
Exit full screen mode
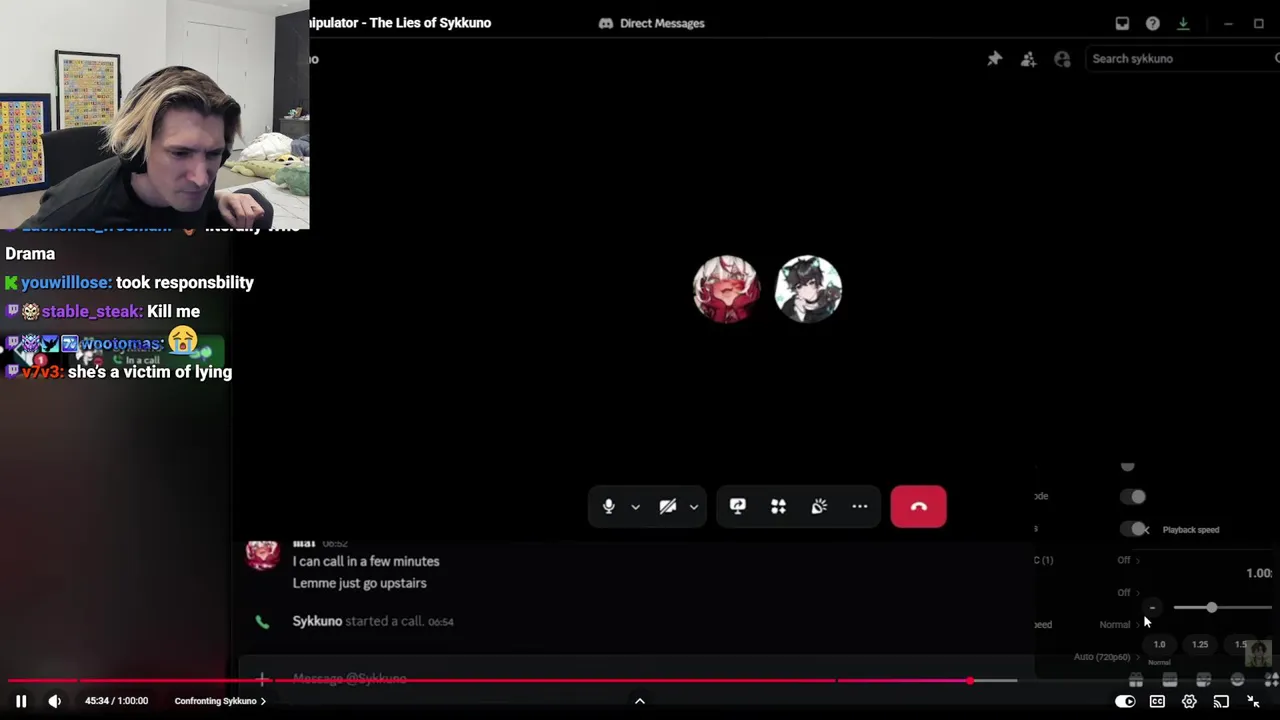[x=1253, y=701]
